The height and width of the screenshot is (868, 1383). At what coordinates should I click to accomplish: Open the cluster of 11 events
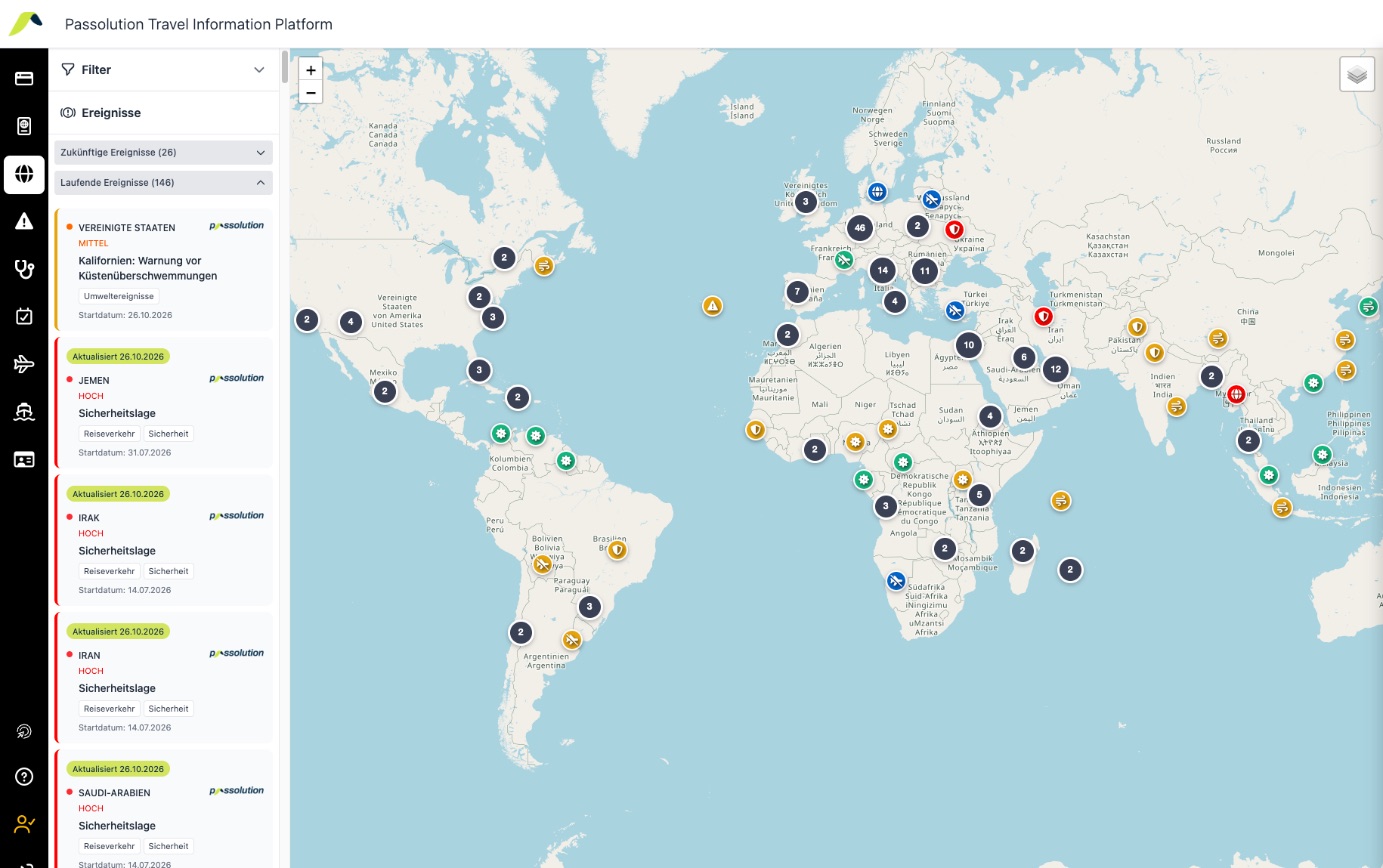[x=925, y=271]
